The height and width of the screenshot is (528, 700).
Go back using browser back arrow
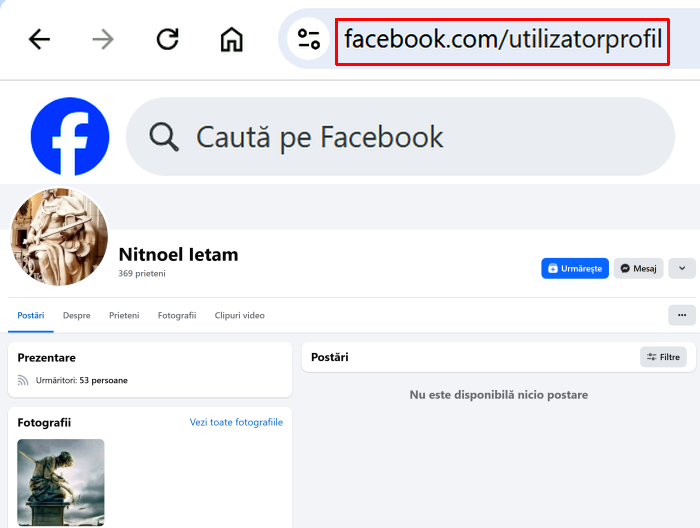[39, 39]
